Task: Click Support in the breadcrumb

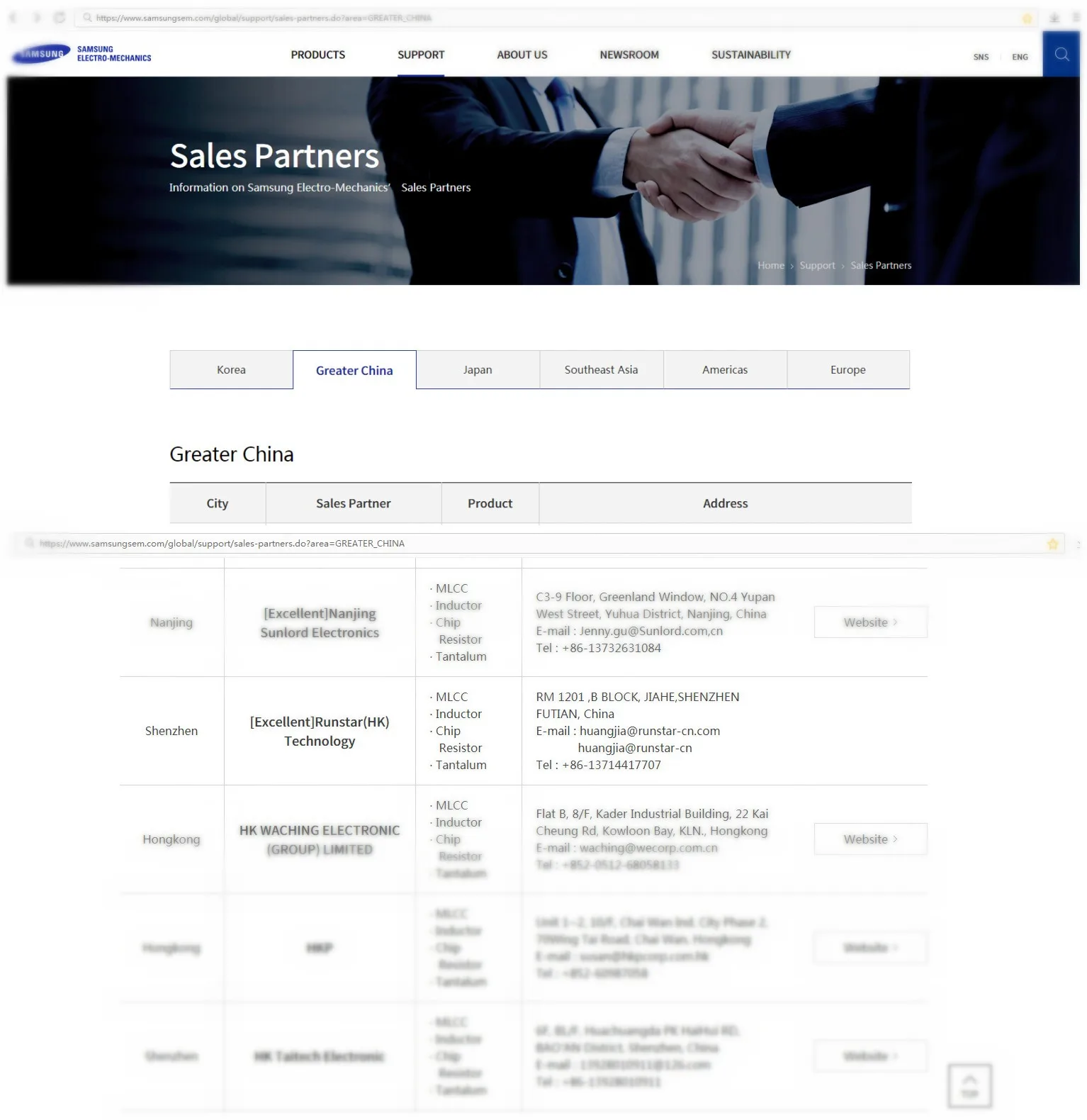Action: click(x=817, y=265)
